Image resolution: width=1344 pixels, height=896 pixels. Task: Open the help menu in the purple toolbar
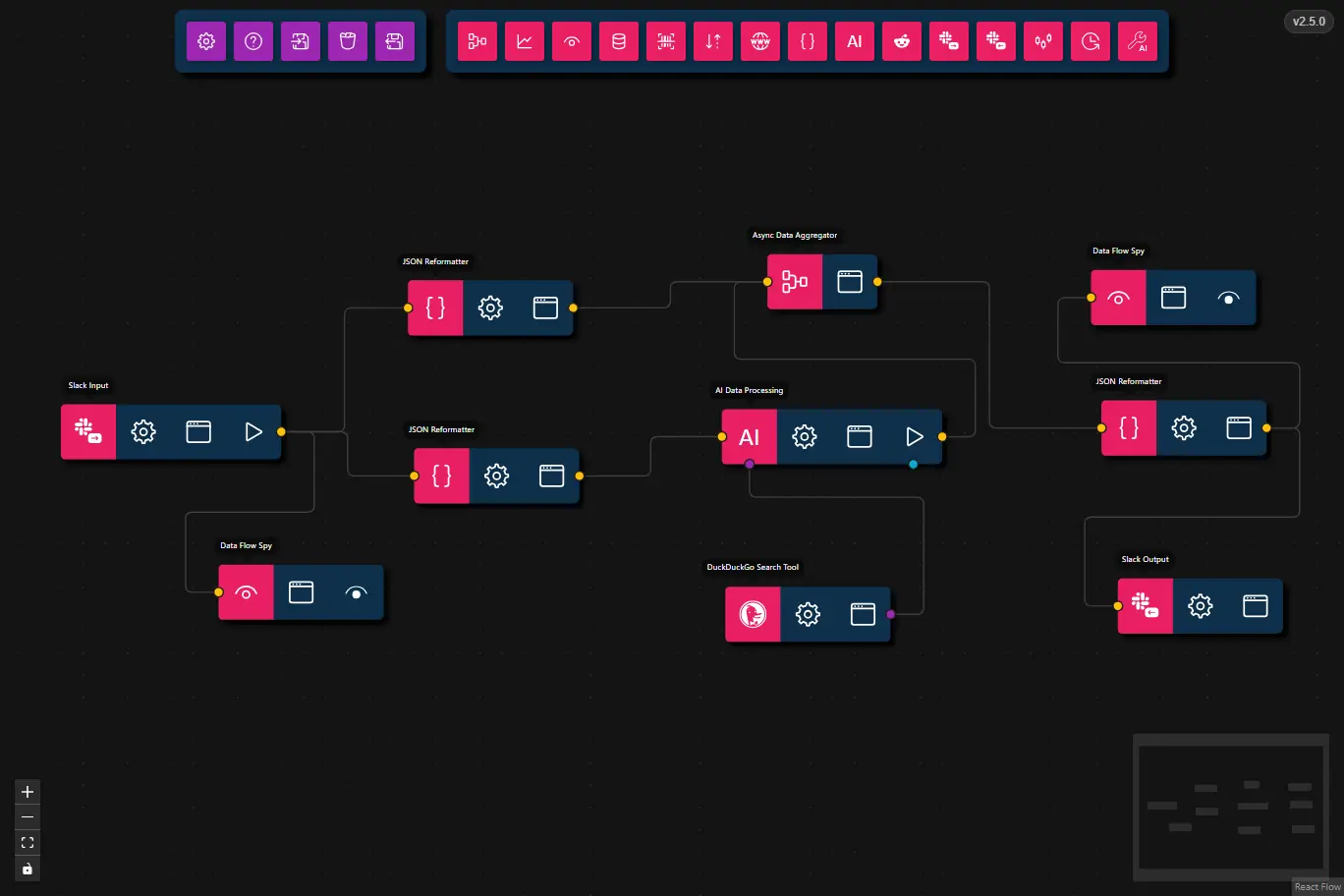[x=253, y=41]
